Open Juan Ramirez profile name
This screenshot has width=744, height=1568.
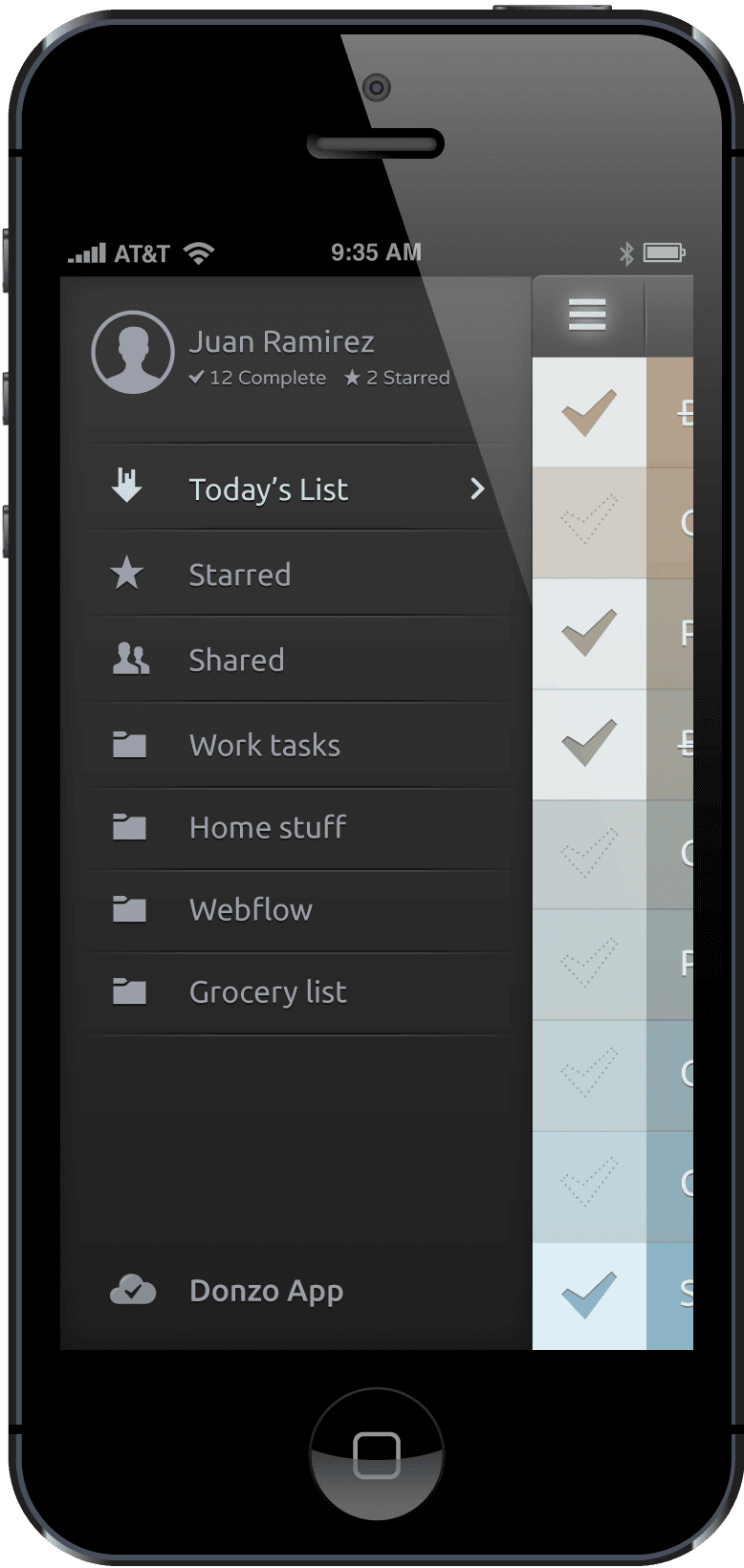click(x=281, y=341)
